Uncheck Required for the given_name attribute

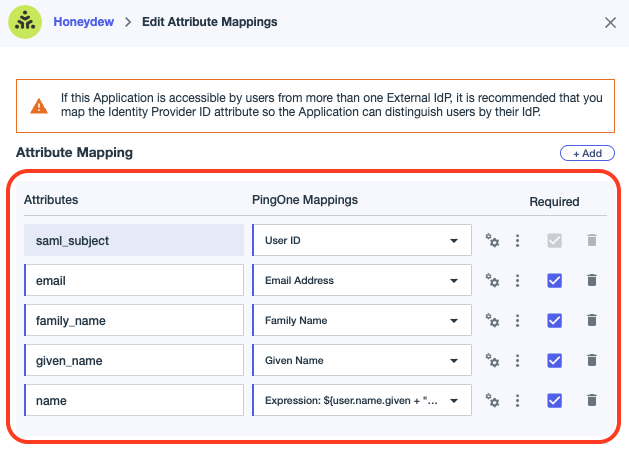[554, 360]
